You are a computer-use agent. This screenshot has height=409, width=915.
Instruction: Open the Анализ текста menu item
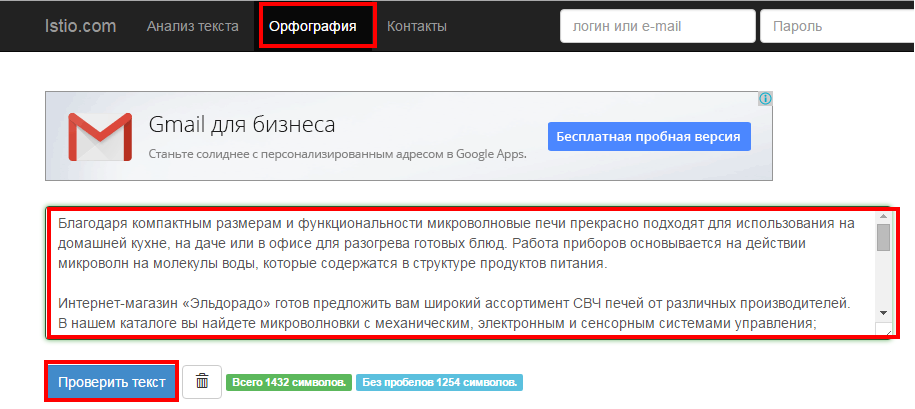tap(193, 26)
